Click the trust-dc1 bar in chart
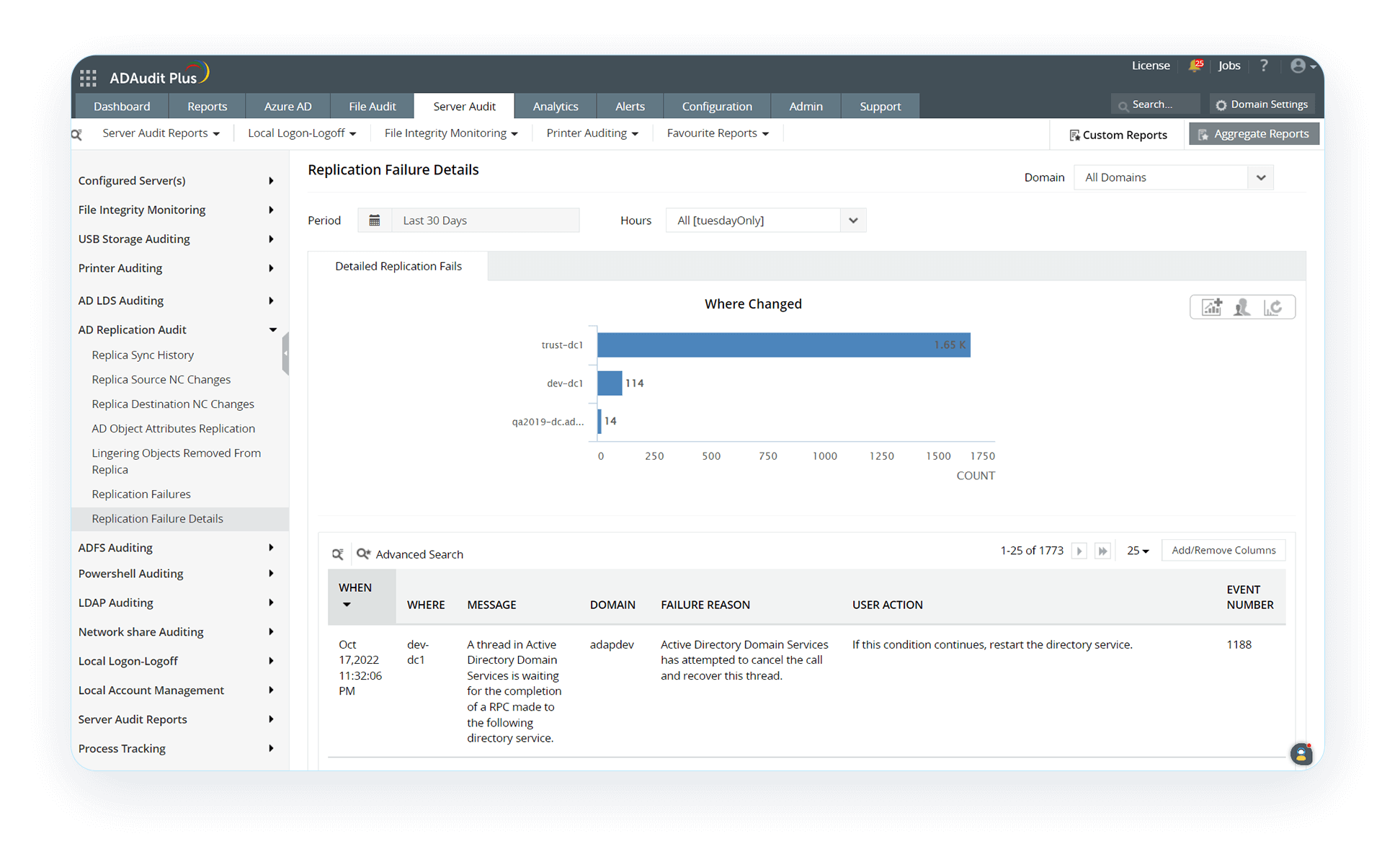Screen dimensions: 1400x862 783,345
